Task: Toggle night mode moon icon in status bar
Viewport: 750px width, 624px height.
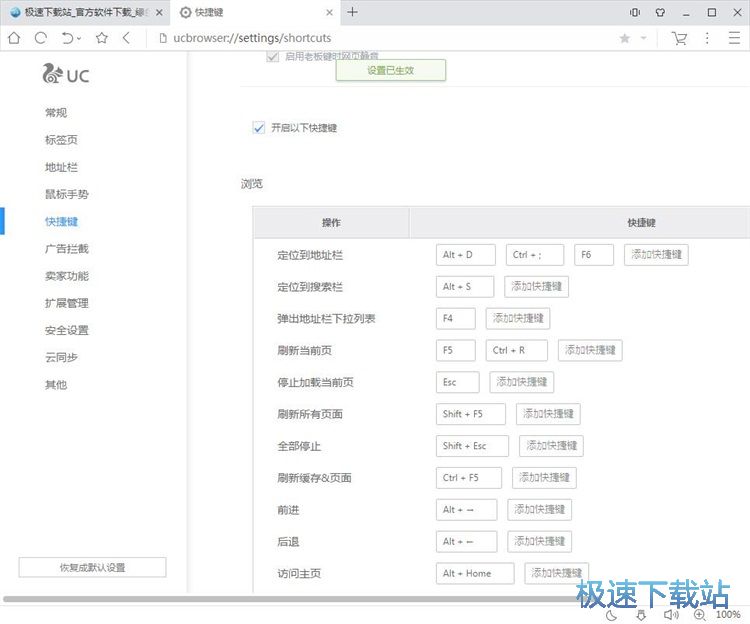Action: tap(611, 615)
